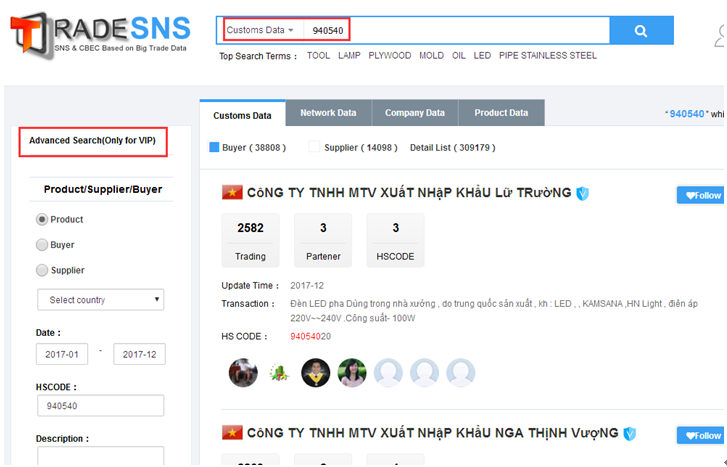Switch to the Network Data tab
Screen dimensions: 727x467
point(328,113)
